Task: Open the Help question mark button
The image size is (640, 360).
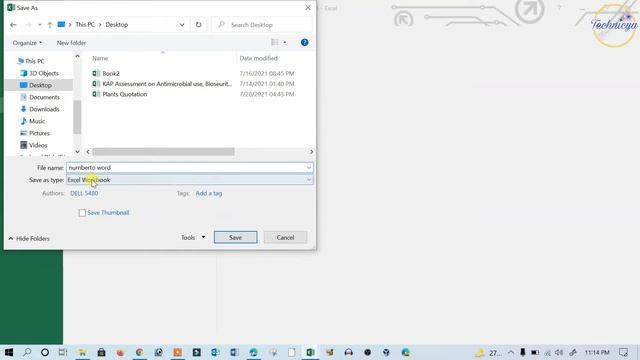Action: (x=304, y=42)
